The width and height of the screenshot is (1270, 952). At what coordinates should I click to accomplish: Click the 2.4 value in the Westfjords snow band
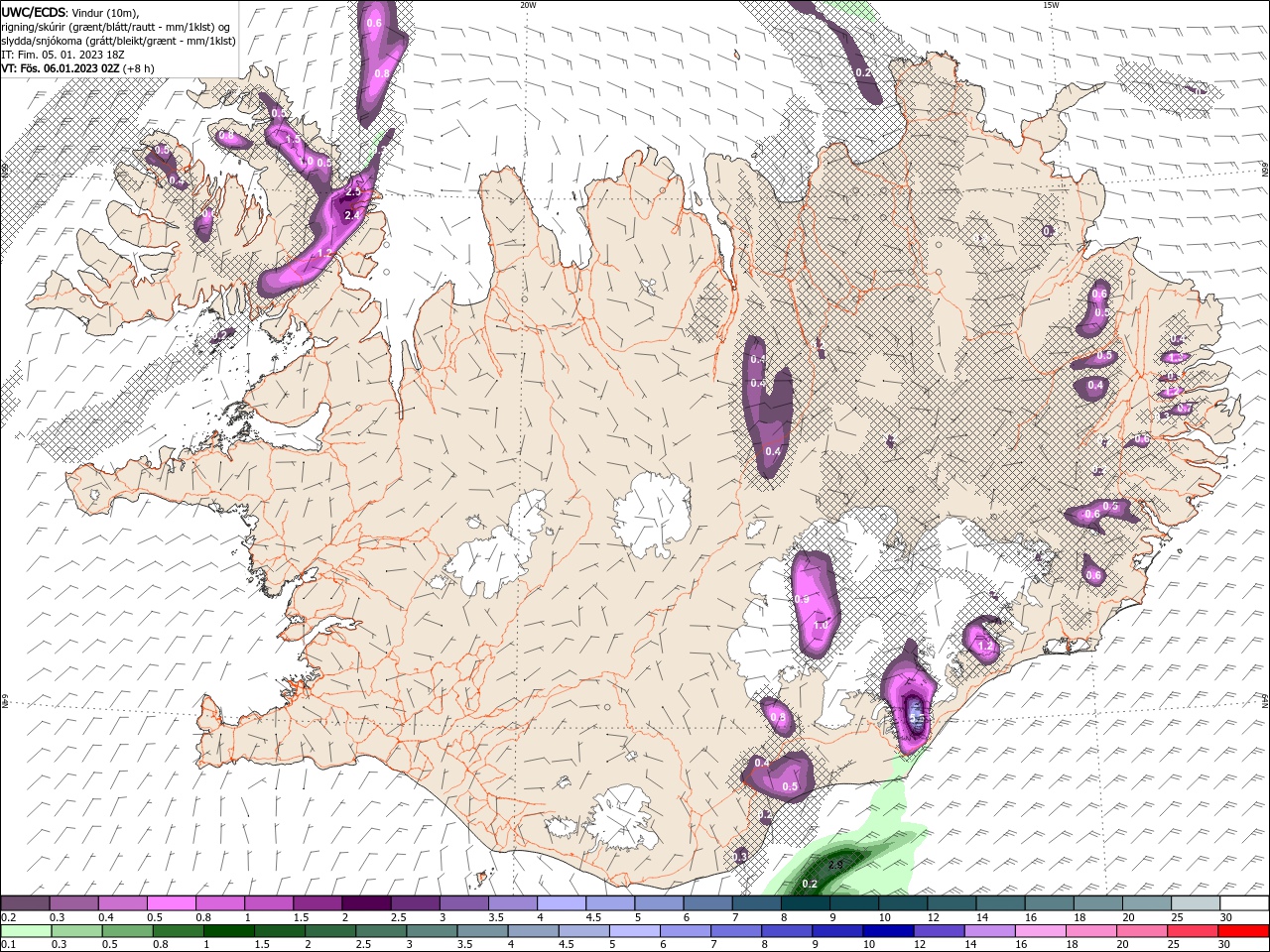pyautogui.click(x=351, y=215)
